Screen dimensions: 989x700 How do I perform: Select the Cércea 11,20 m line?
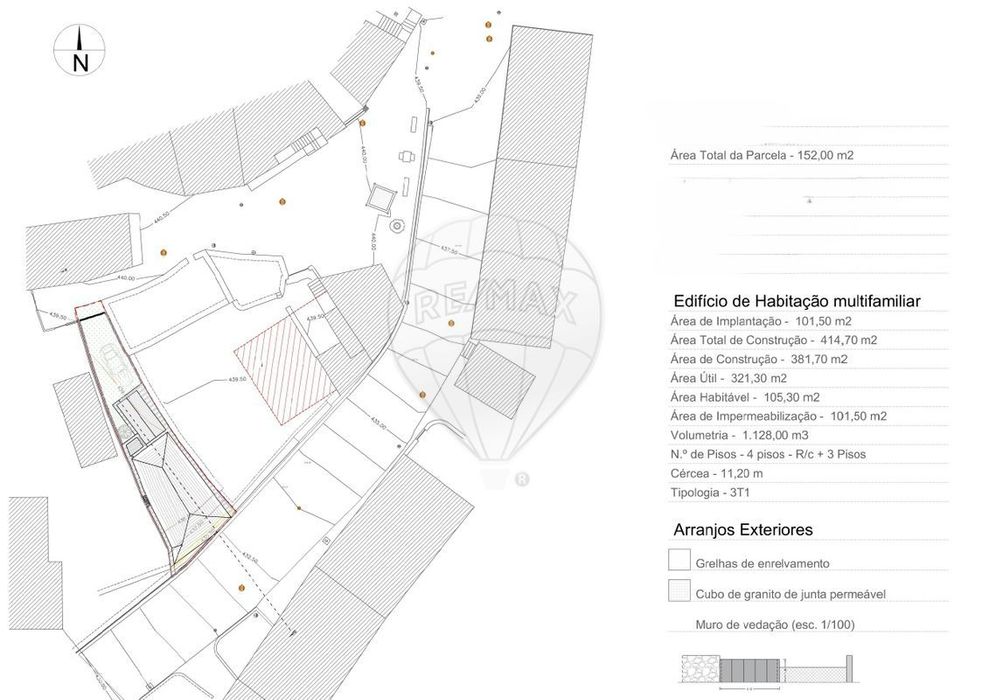[x=717, y=473]
